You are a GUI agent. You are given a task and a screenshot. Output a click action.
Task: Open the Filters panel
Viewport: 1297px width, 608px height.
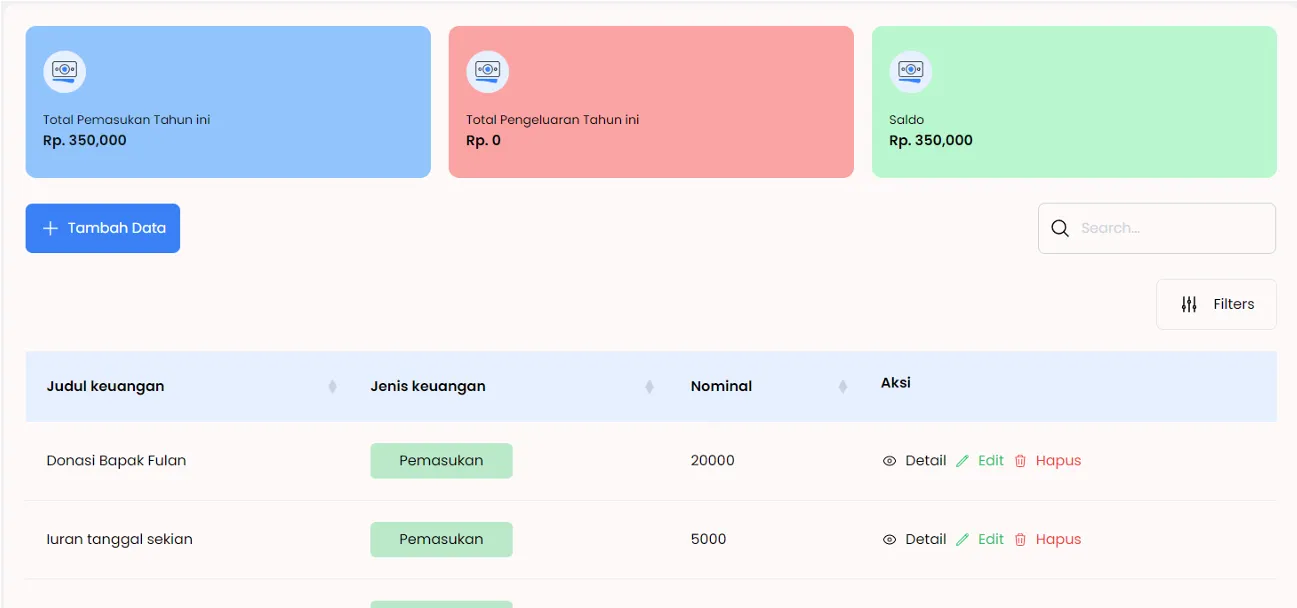pyautogui.click(x=1233, y=304)
